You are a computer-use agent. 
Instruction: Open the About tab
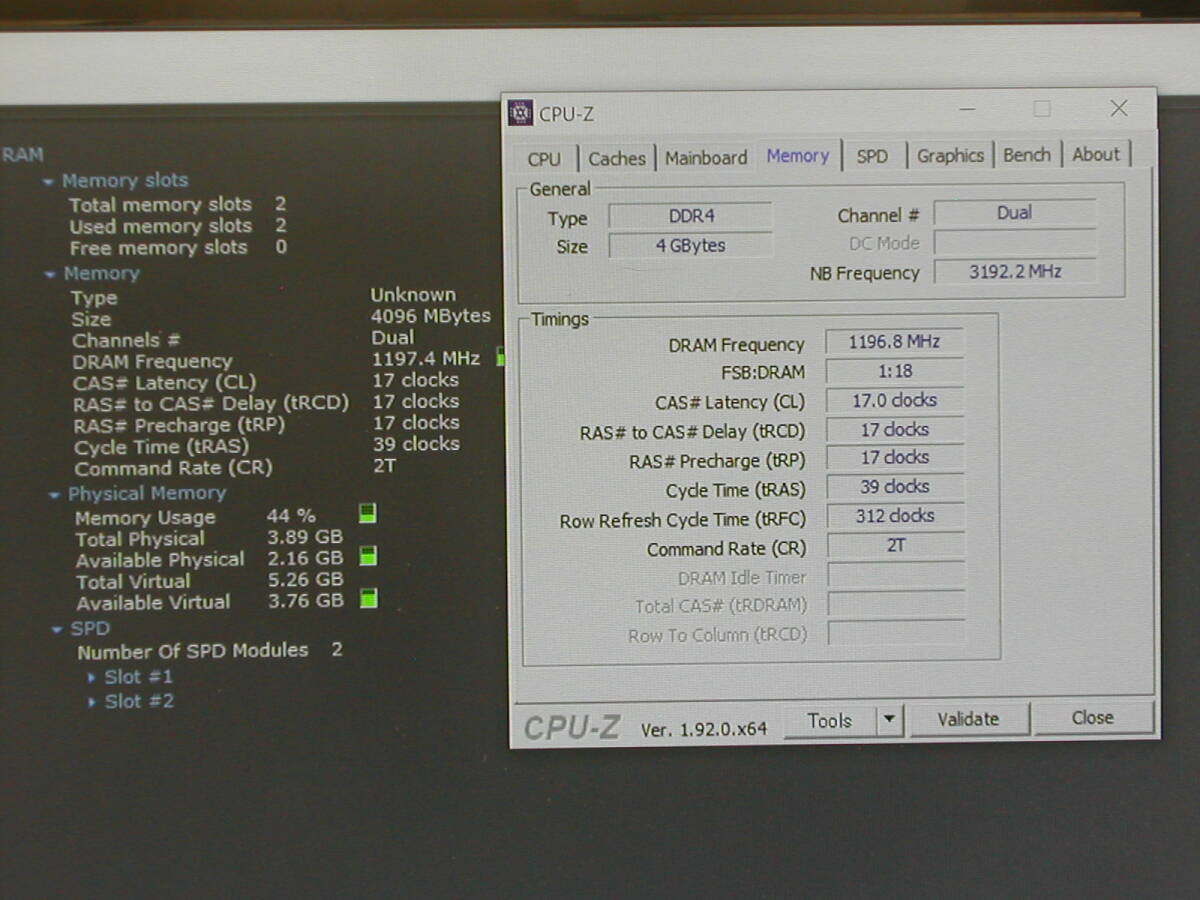click(x=1096, y=154)
